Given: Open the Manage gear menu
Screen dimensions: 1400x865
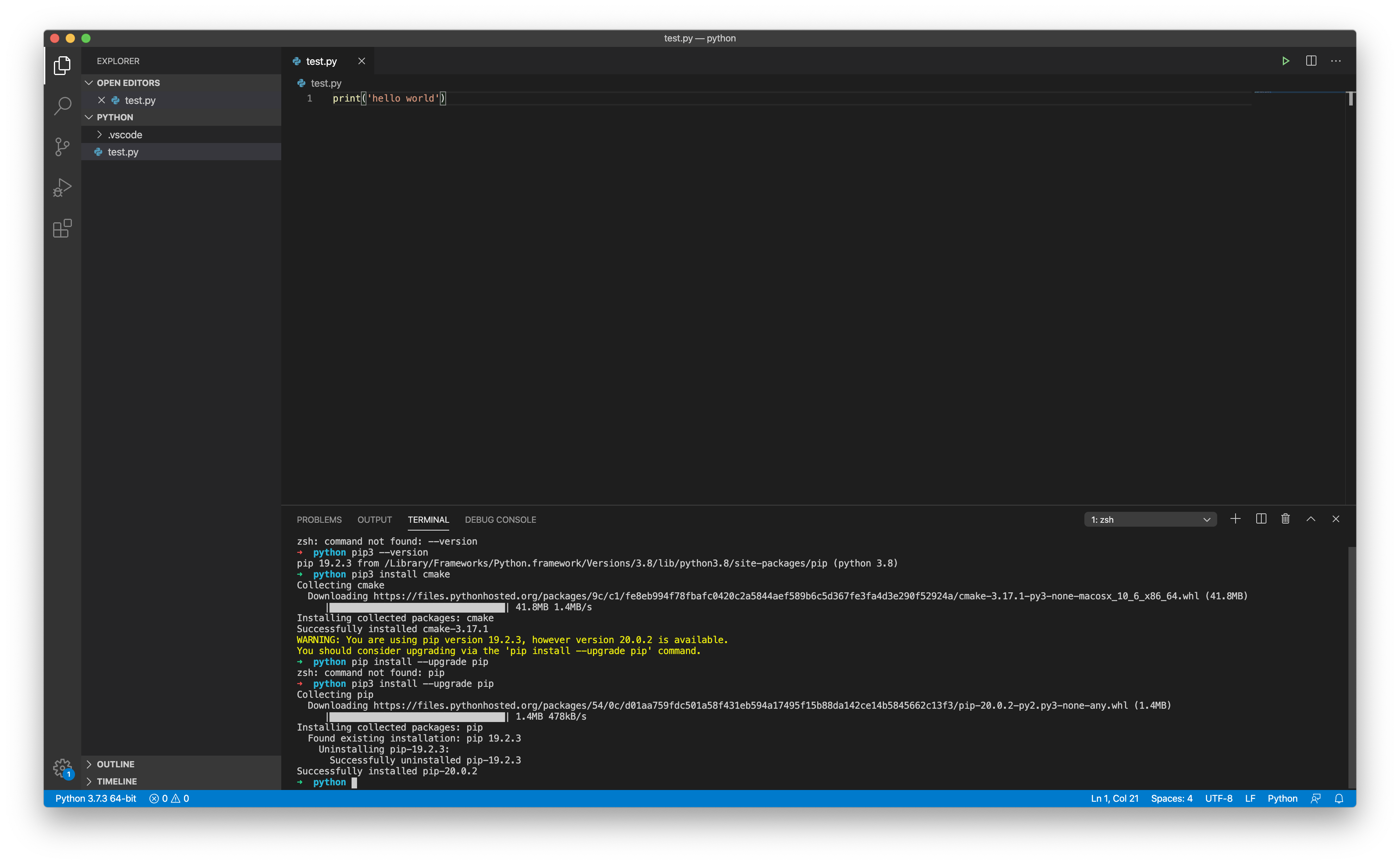Looking at the screenshot, I should (62, 768).
